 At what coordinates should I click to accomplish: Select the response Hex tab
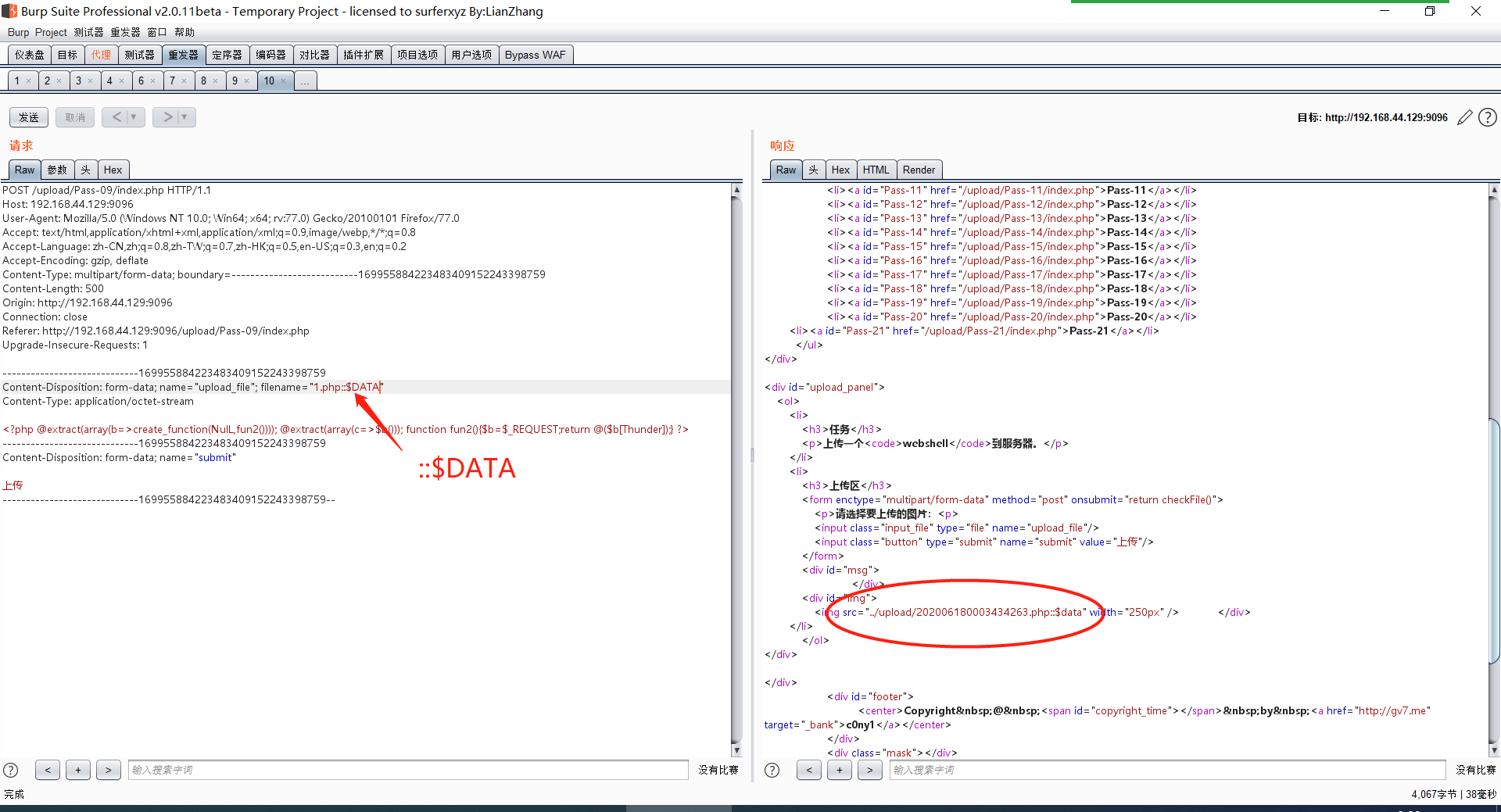tap(841, 170)
